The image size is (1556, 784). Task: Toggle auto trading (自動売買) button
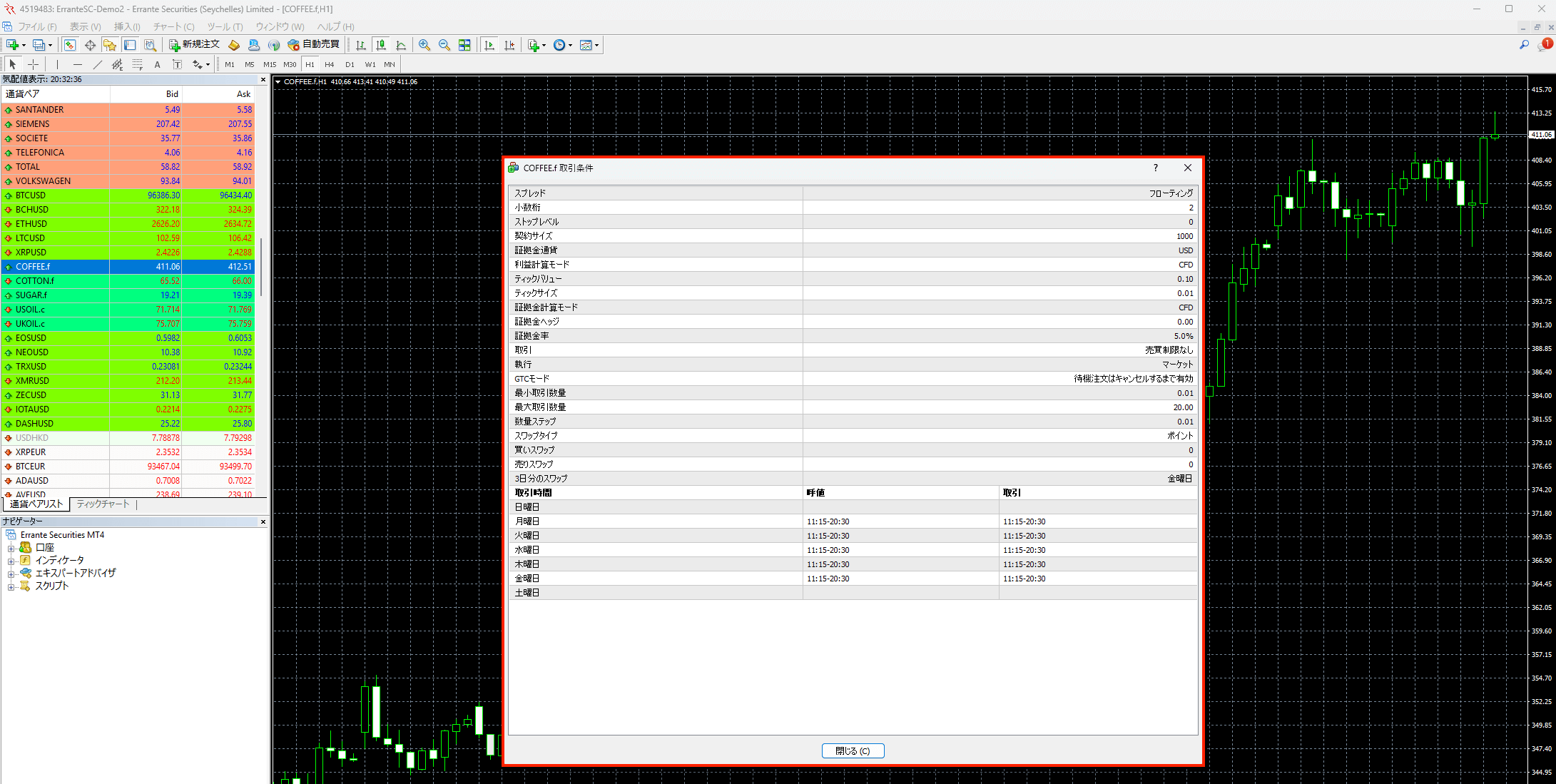pos(314,44)
